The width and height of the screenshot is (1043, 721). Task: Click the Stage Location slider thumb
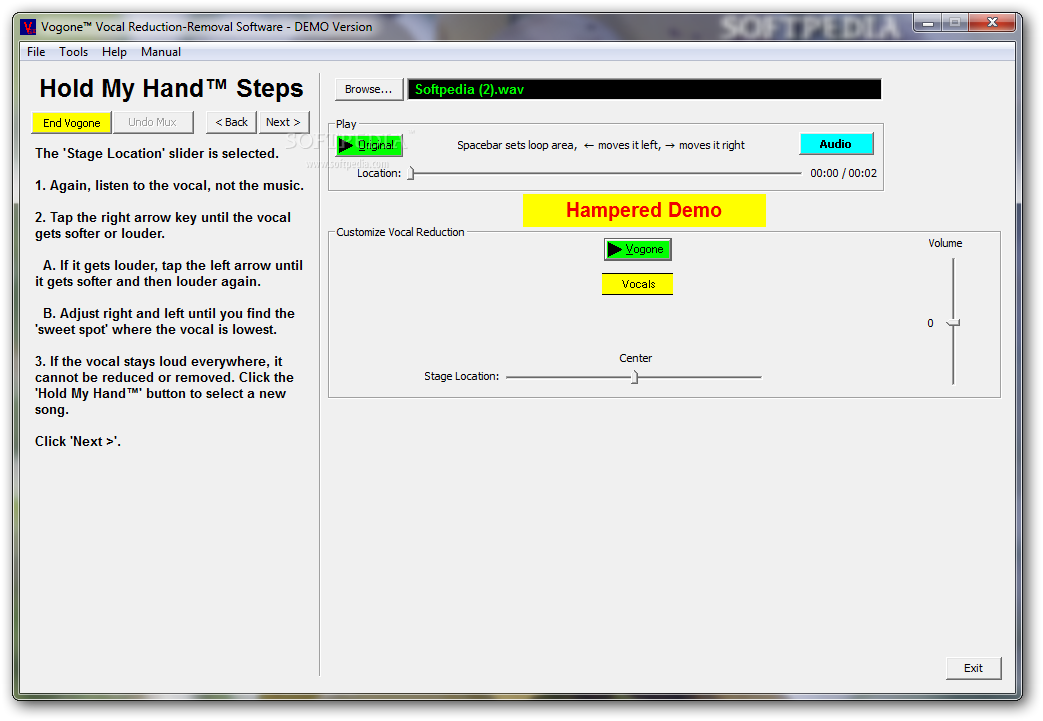pyautogui.click(x=635, y=377)
